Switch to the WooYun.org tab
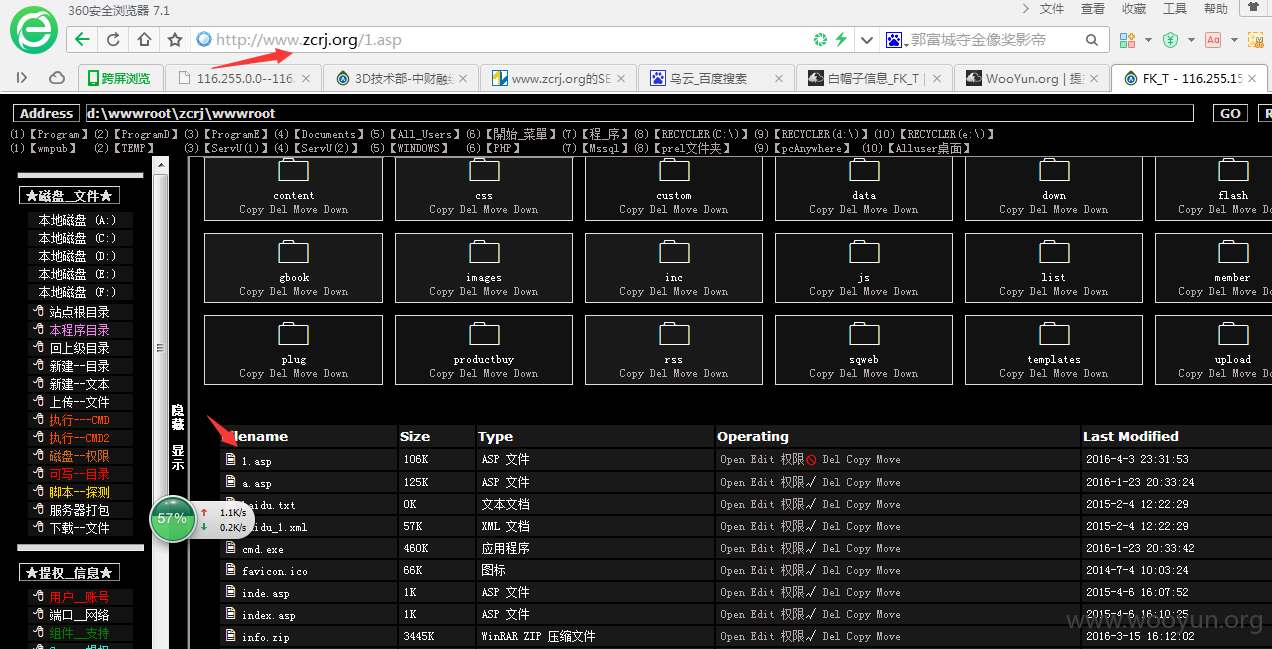 pos(1032,78)
